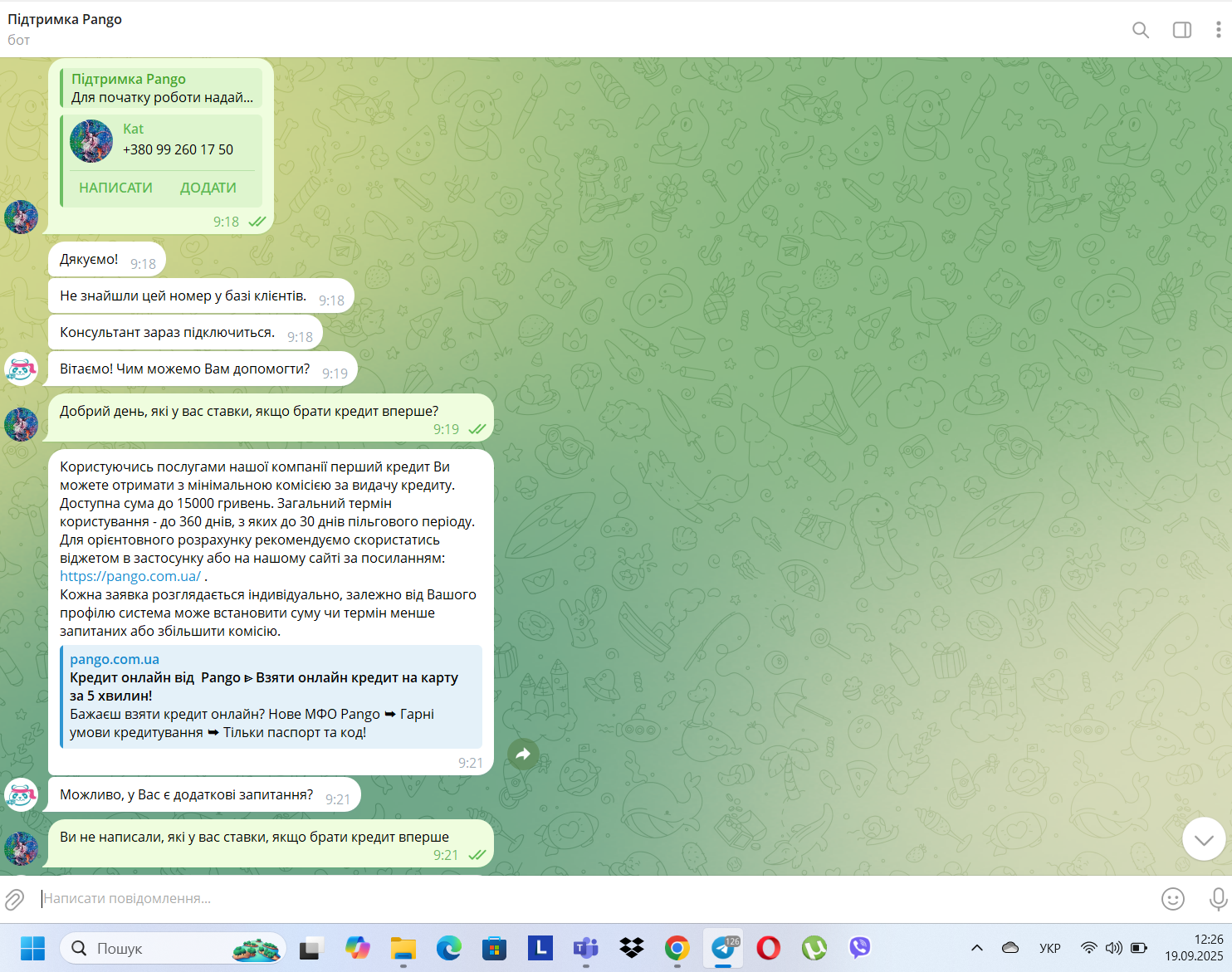Open Dropbox from taskbar
This screenshot has height=972, width=1232.
pos(632,948)
